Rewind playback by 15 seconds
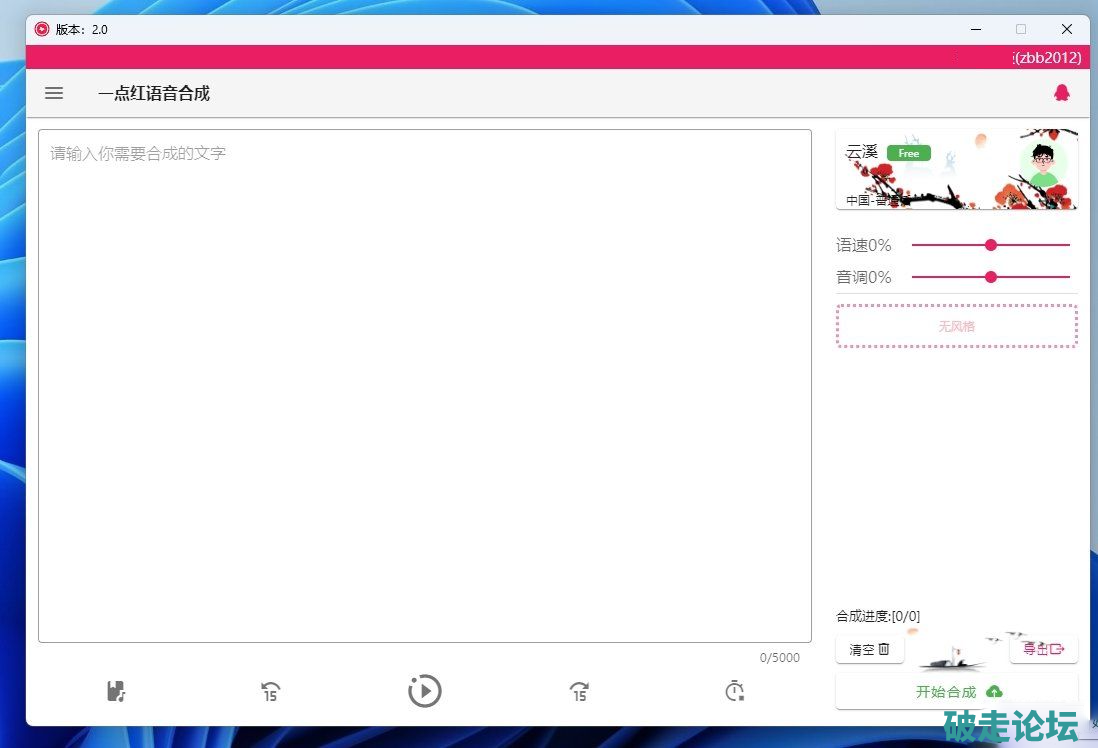This screenshot has height=748, width=1098. (270, 691)
